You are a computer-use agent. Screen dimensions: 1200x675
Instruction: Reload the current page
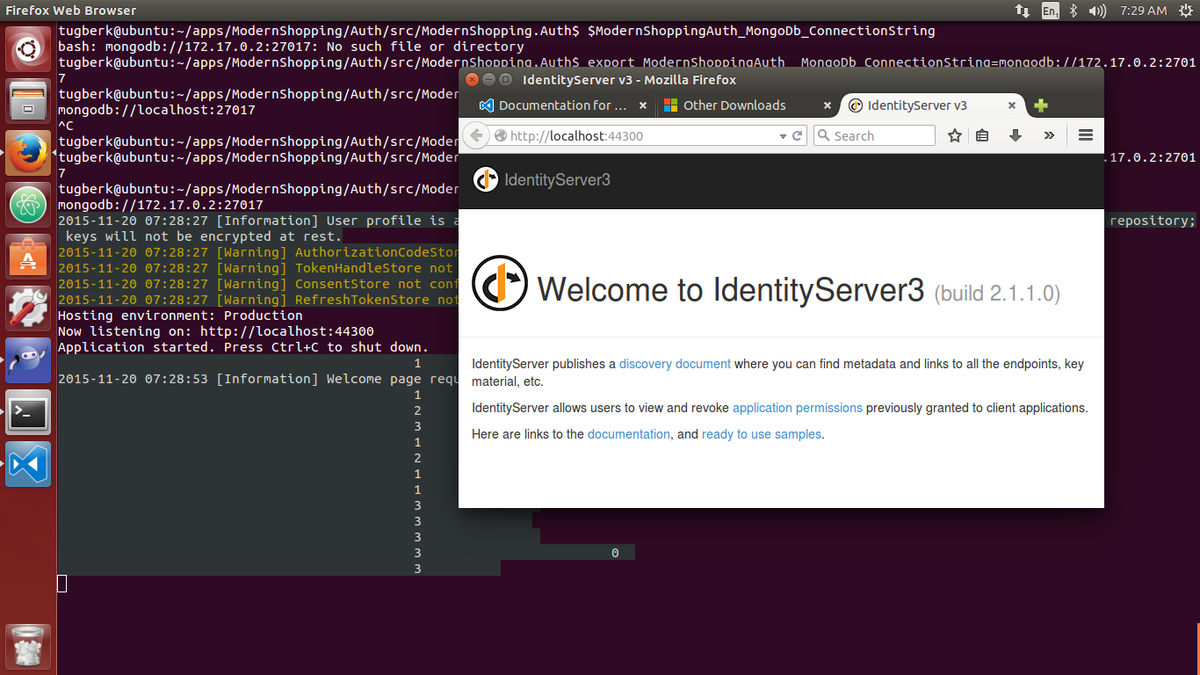[798, 136]
